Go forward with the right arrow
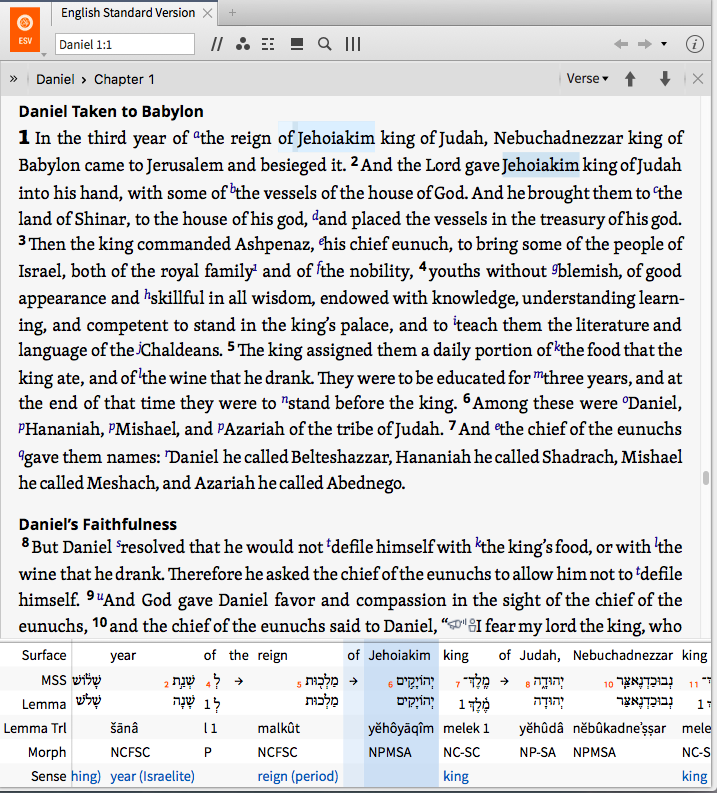The image size is (717, 793). coord(645,45)
